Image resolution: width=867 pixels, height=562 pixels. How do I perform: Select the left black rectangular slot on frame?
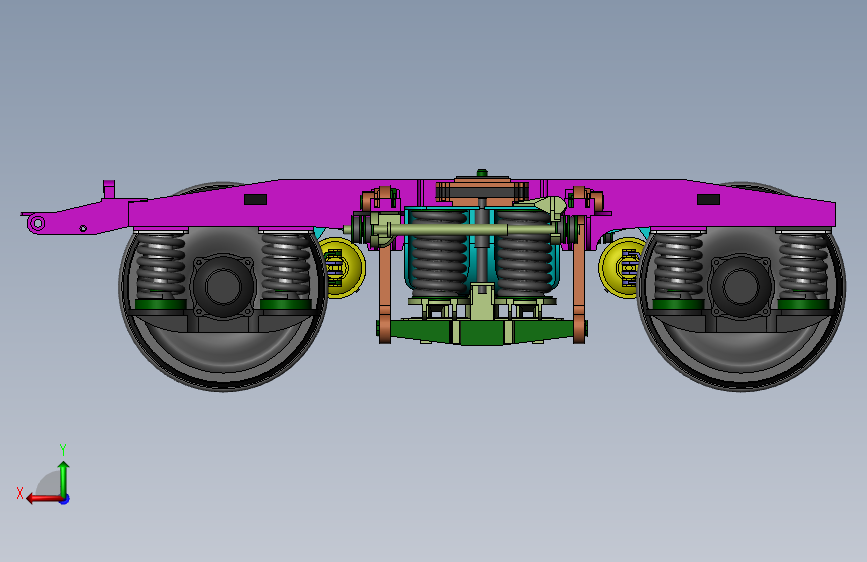(x=255, y=199)
